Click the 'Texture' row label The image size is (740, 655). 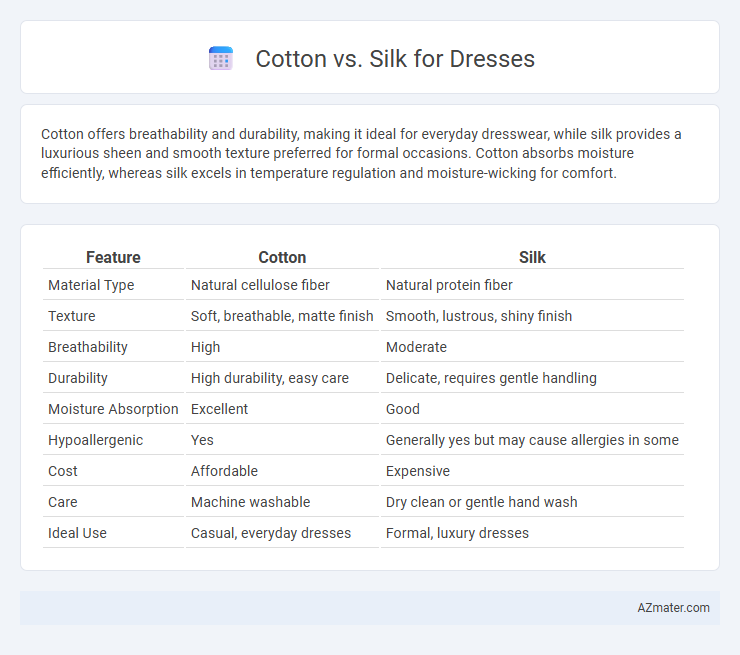72,316
